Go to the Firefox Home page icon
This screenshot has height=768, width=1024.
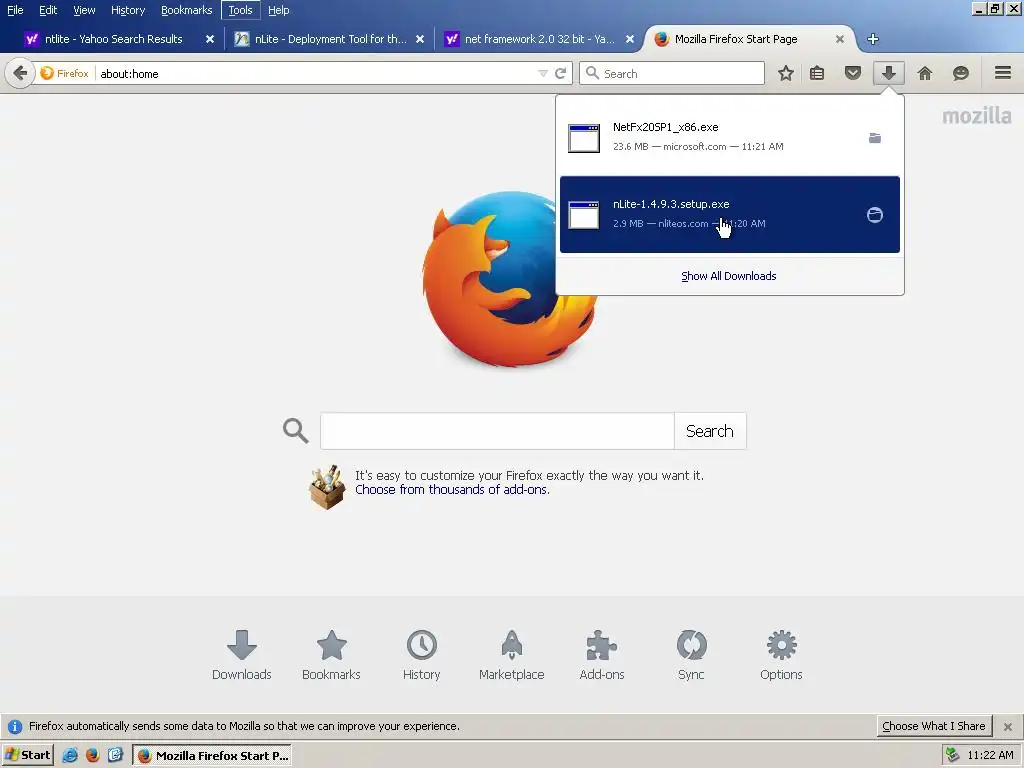tap(925, 73)
